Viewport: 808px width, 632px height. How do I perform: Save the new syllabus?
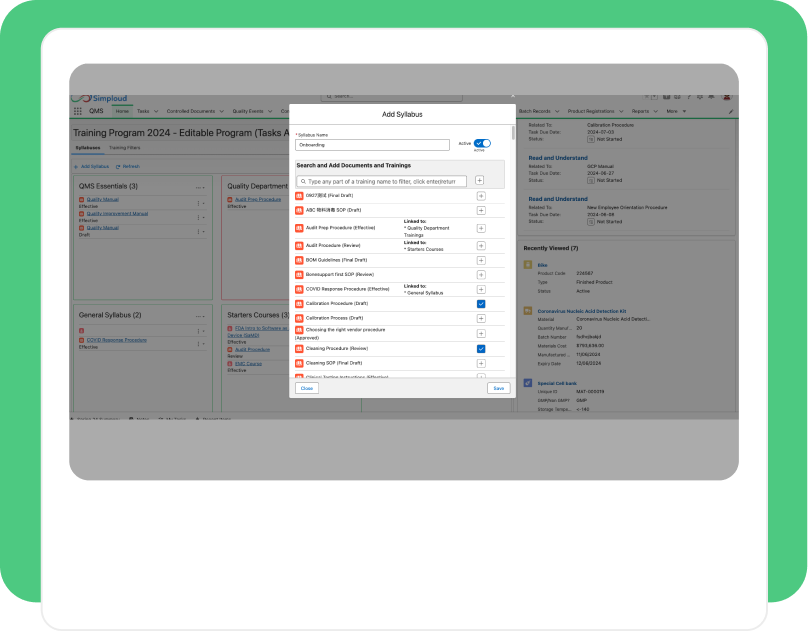(x=498, y=388)
